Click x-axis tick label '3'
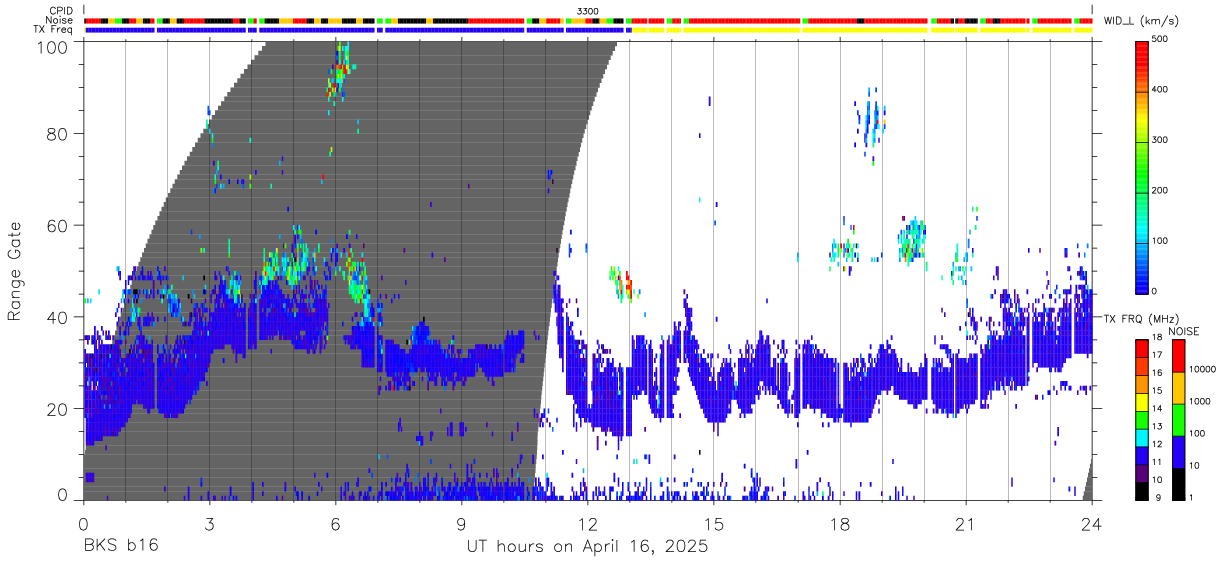 pyautogui.click(x=209, y=524)
